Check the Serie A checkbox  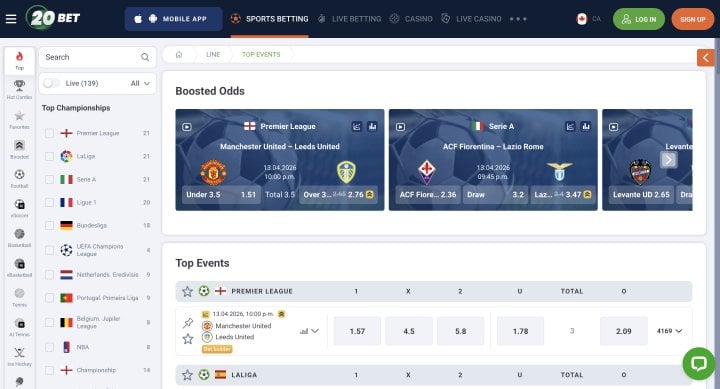coord(50,179)
